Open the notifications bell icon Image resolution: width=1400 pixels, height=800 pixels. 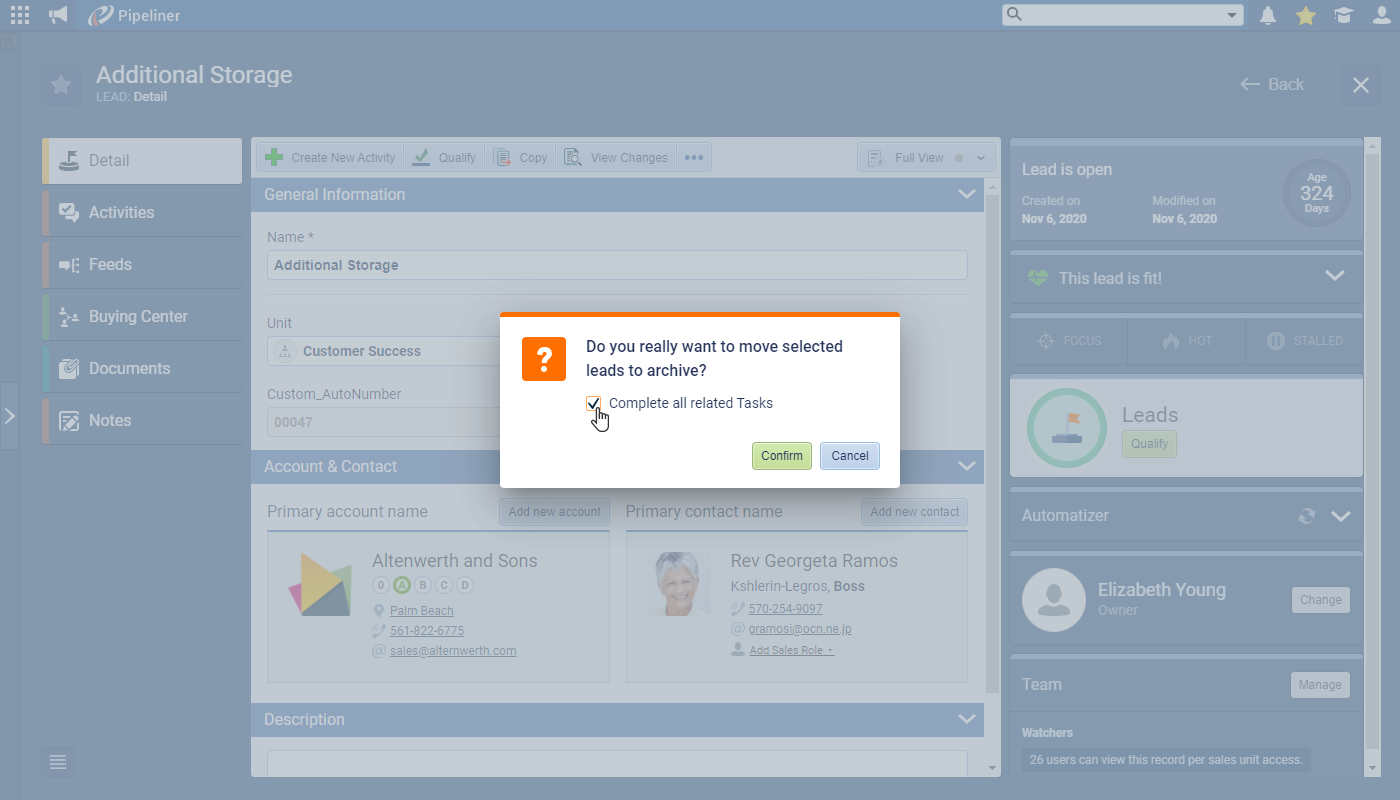[1268, 15]
